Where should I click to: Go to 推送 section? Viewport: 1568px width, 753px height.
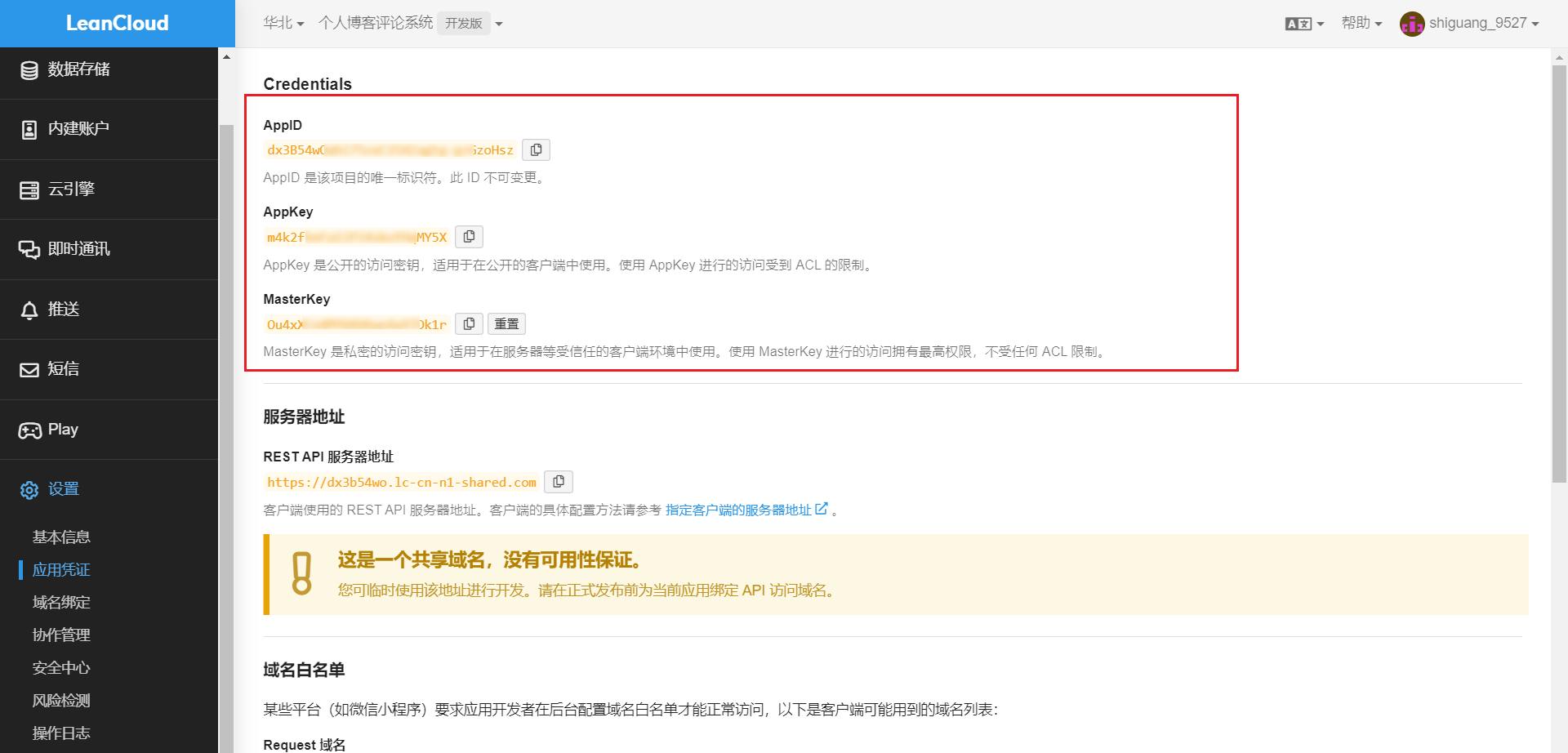tap(64, 310)
